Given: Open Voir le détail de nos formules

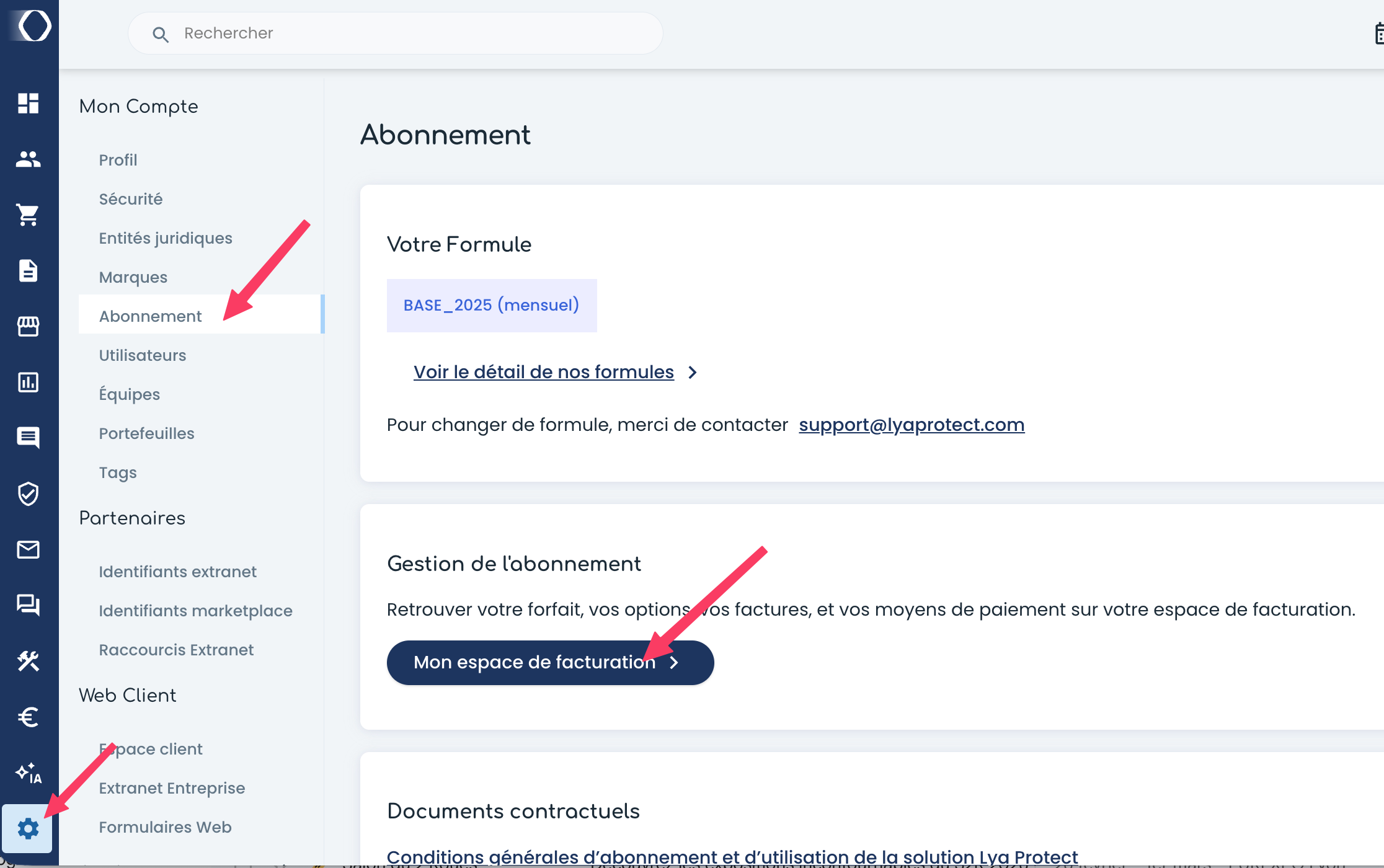Looking at the screenshot, I should tap(543, 372).
